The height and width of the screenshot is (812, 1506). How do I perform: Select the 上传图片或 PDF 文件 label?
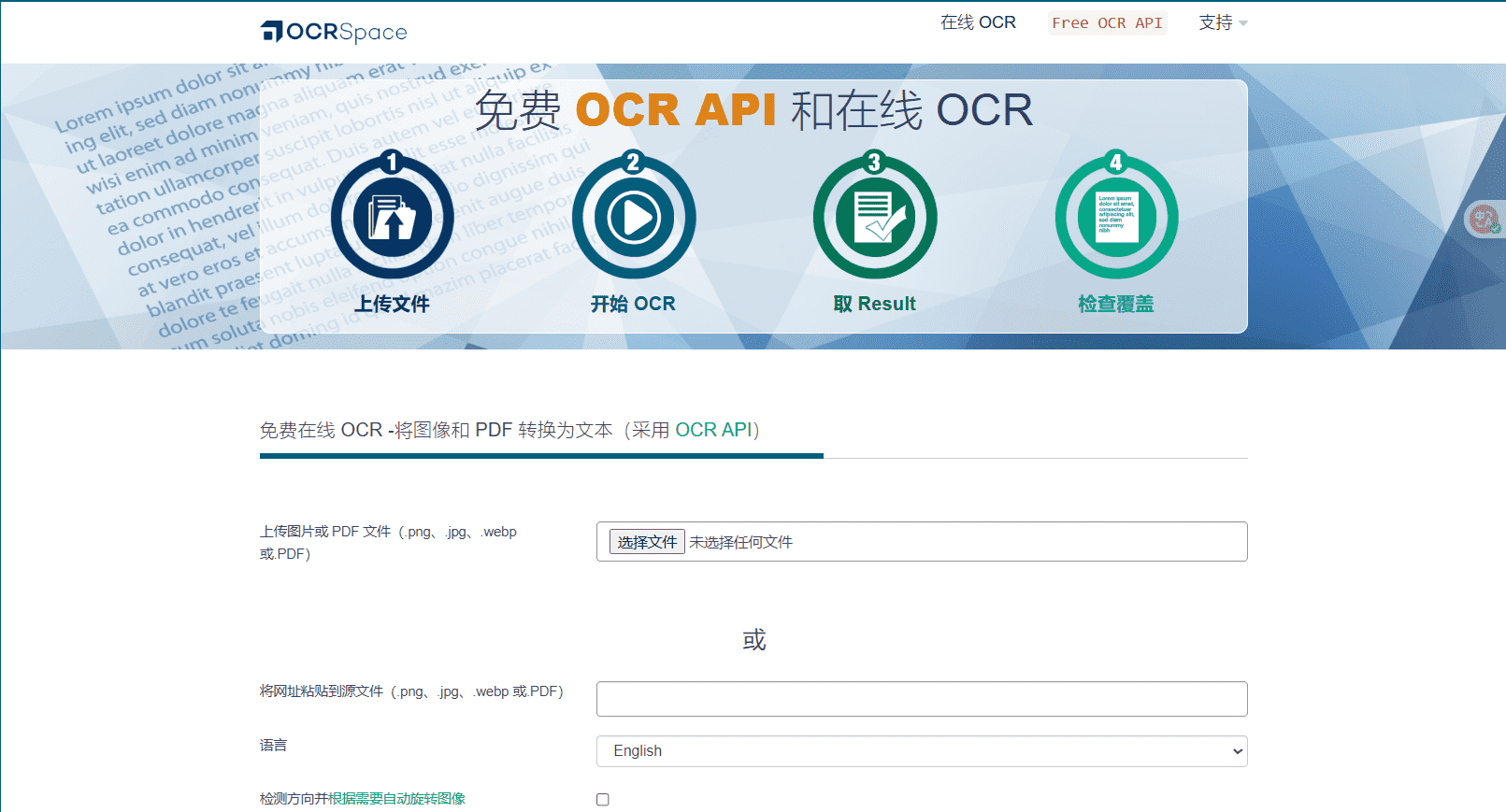[388, 542]
